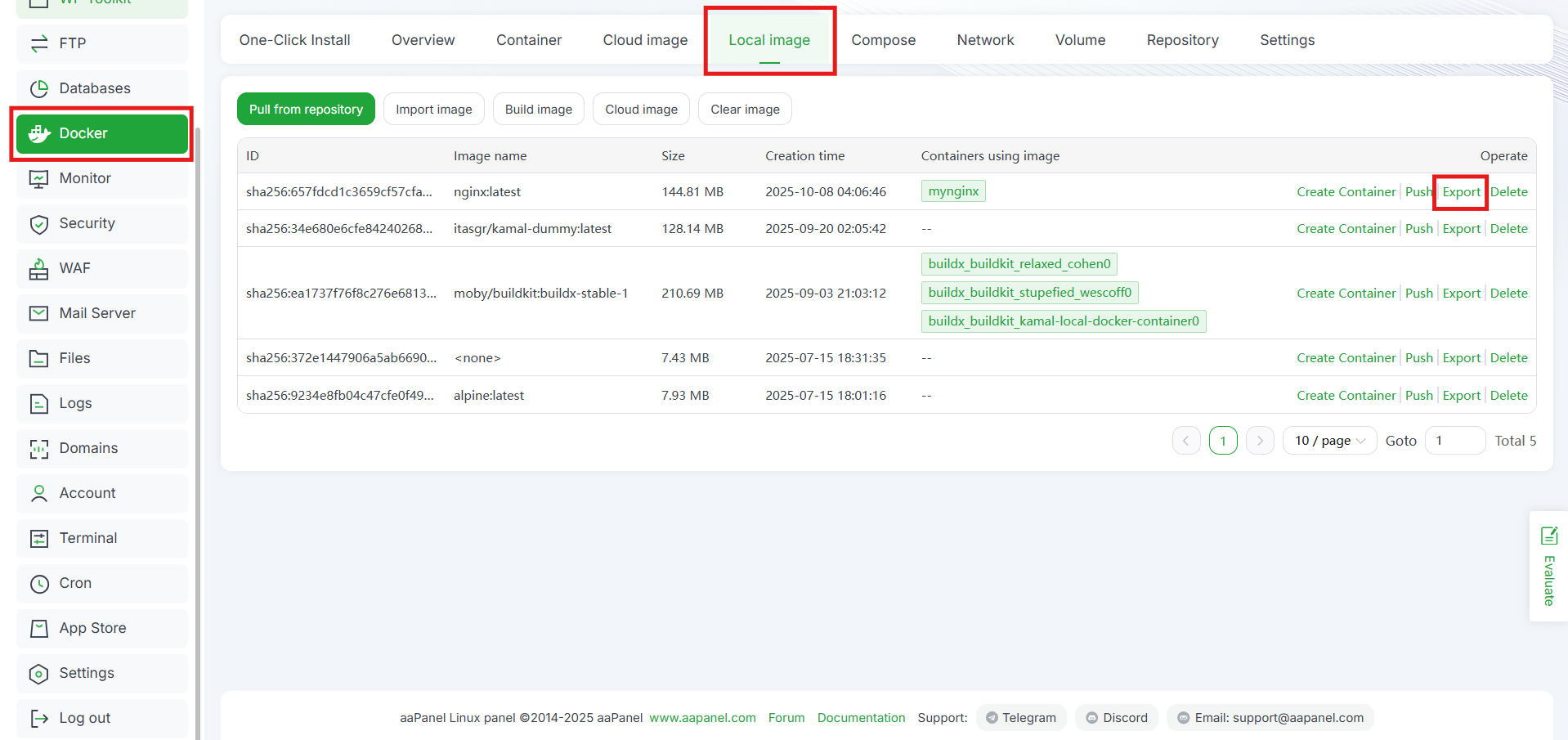The height and width of the screenshot is (740, 1568).
Task: Click Build image button
Action: click(x=539, y=109)
